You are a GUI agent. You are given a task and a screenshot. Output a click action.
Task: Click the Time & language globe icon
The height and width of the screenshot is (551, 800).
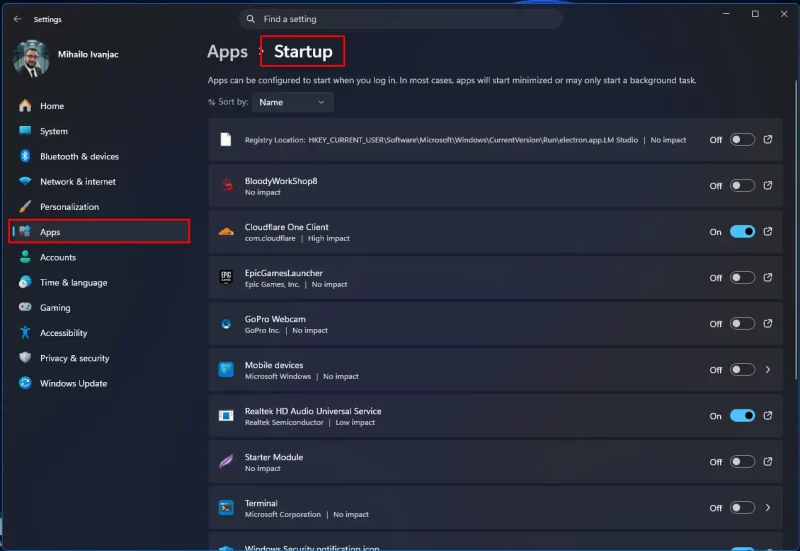coord(25,282)
